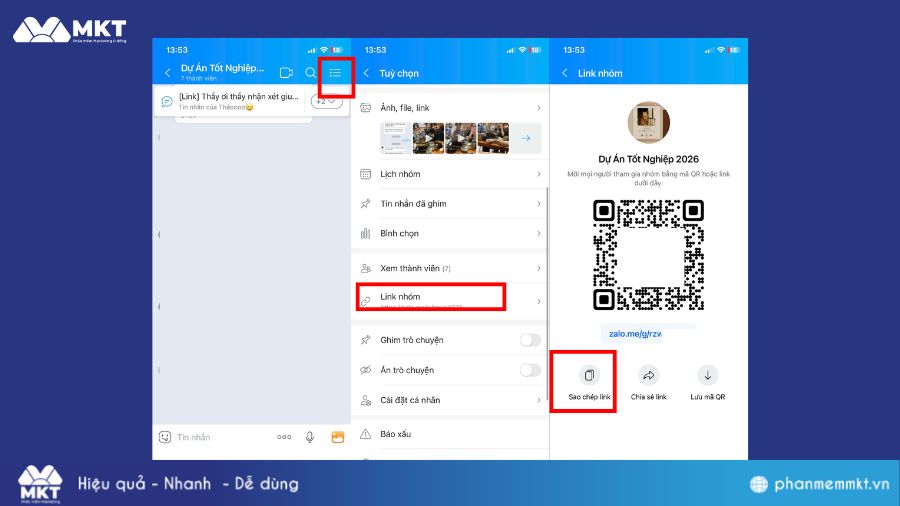This screenshot has height=506, width=900.
Task: Tap the microphone voice message icon
Action: pos(310,437)
